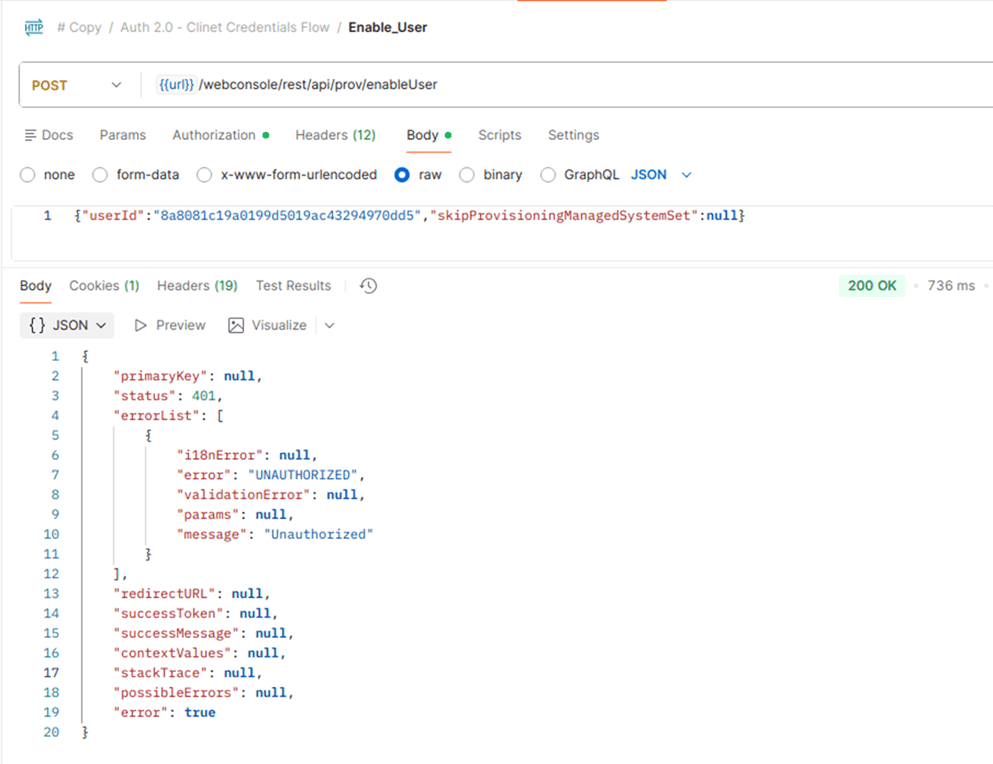Choose x-www-form-urlencoded body option
Image resolution: width=993 pixels, height=764 pixels.
[204, 175]
